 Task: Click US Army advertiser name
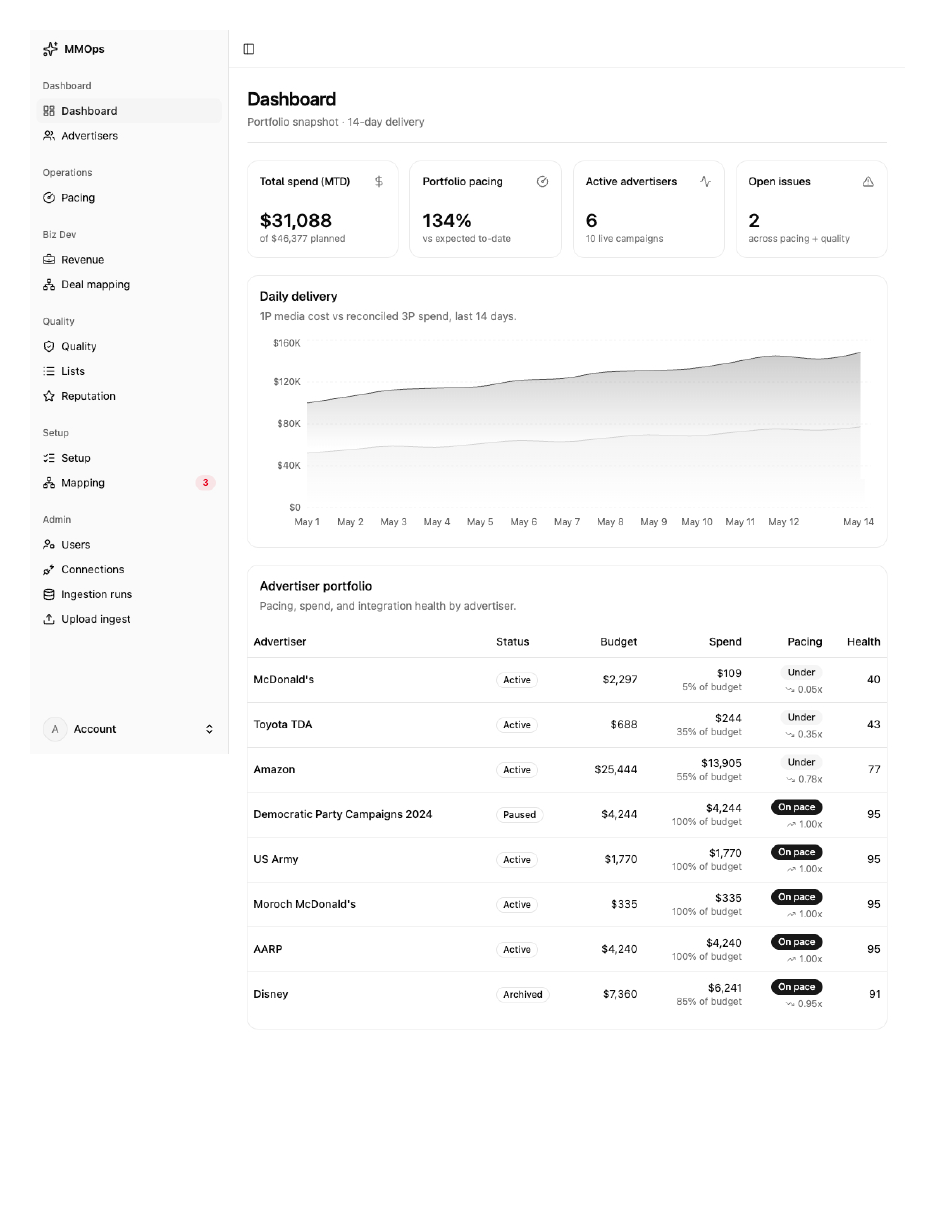click(x=276, y=860)
